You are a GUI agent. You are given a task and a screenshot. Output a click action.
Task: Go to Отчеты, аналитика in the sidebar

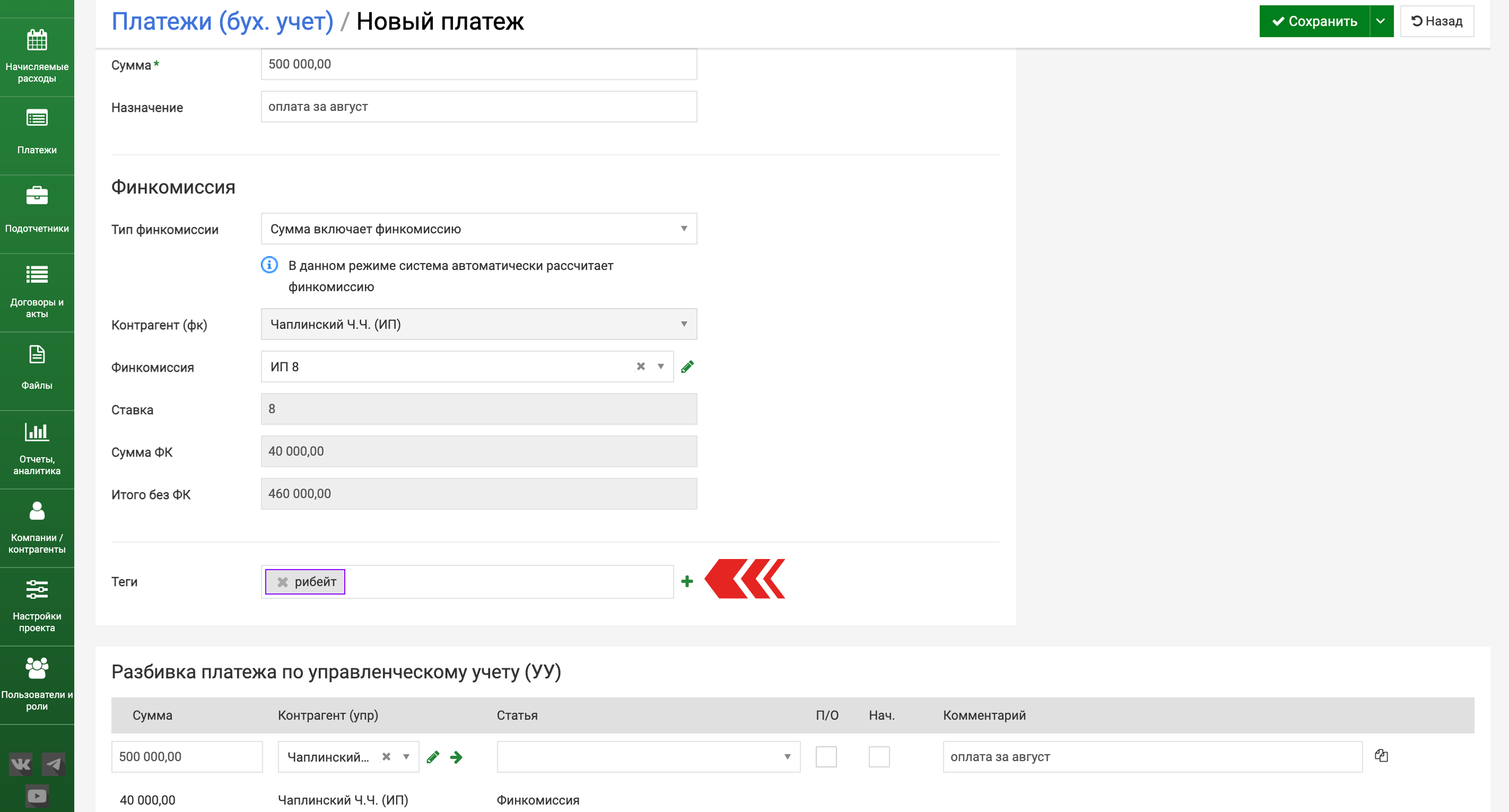pyautogui.click(x=37, y=449)
